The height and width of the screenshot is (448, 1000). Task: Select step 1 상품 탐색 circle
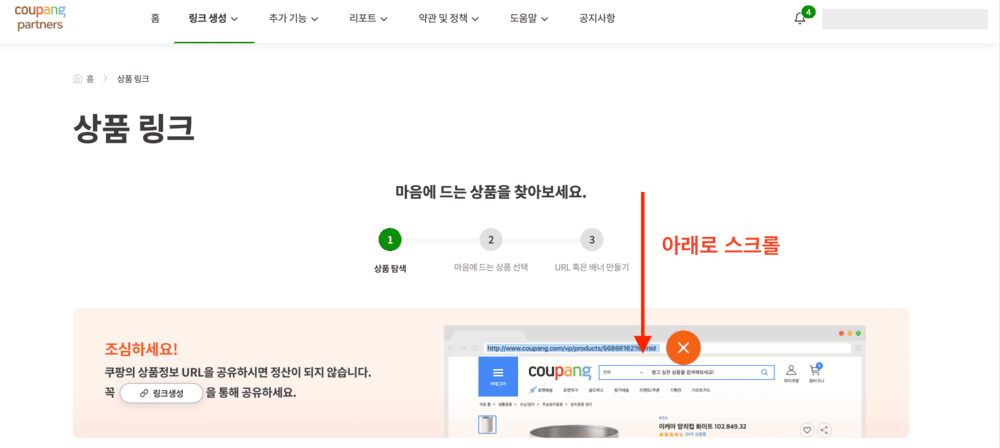(390, 240)
